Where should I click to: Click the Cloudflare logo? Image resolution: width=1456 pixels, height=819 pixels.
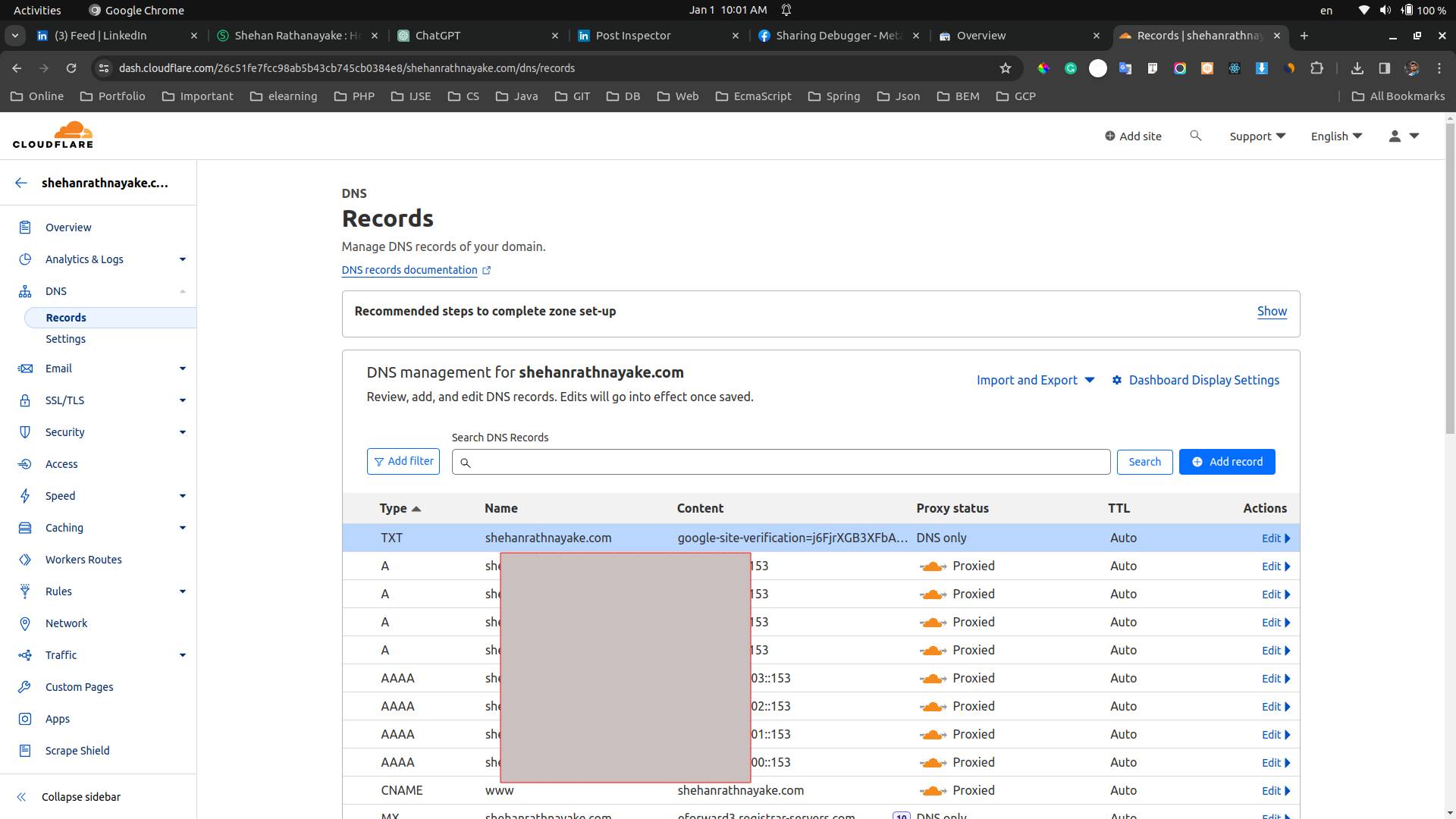(x=53, y=135)
